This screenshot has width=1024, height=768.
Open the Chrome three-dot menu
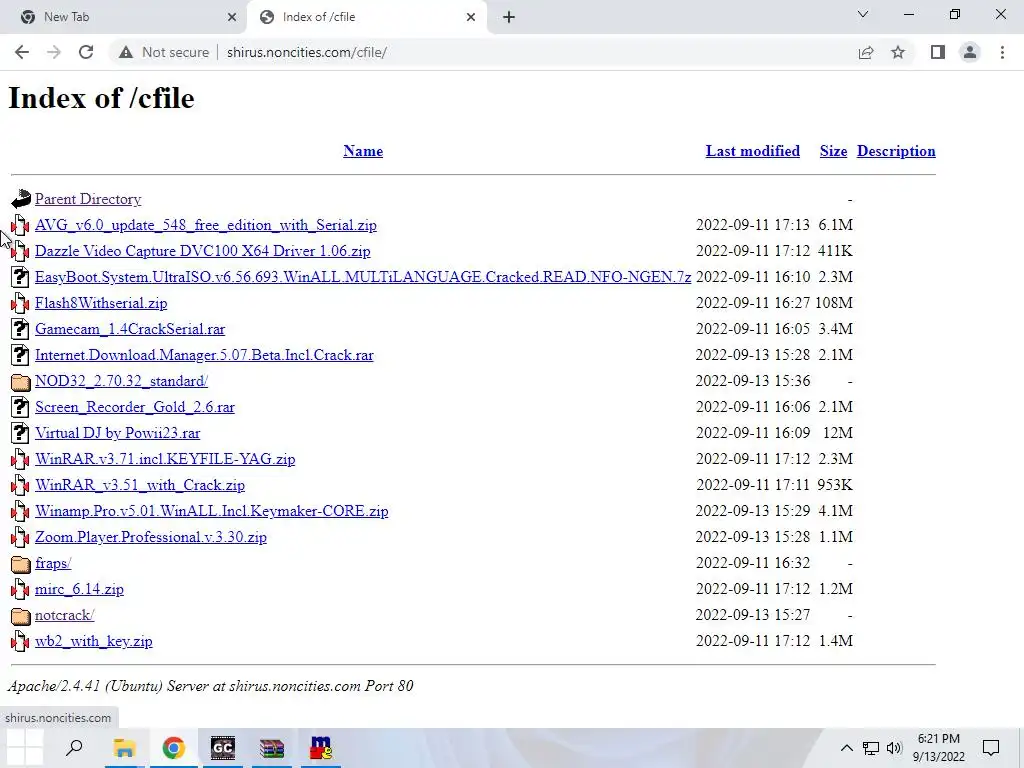pos(1002,52)
